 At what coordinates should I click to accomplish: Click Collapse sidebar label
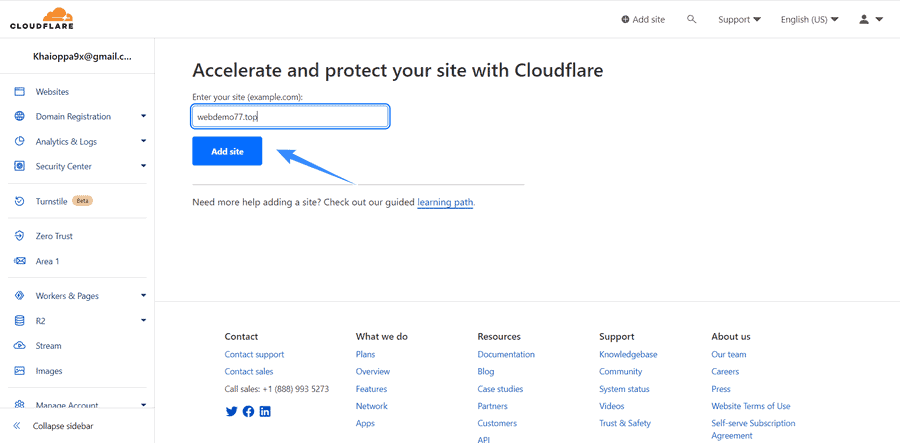(x=63, y=426)
